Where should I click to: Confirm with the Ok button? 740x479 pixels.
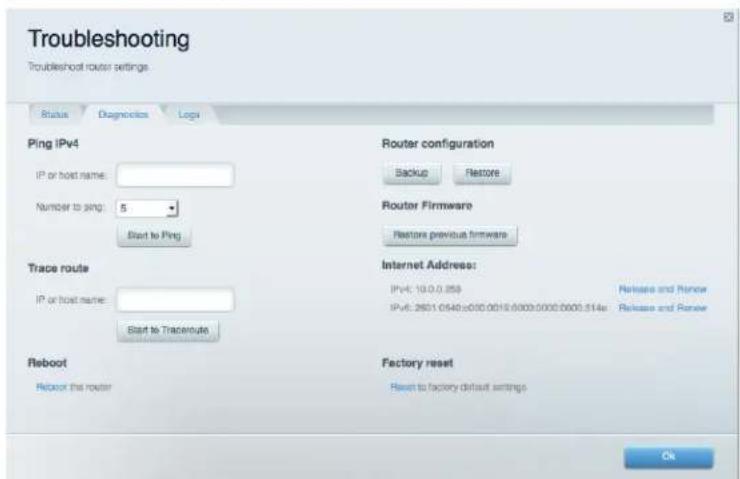[x=668, y=456]
